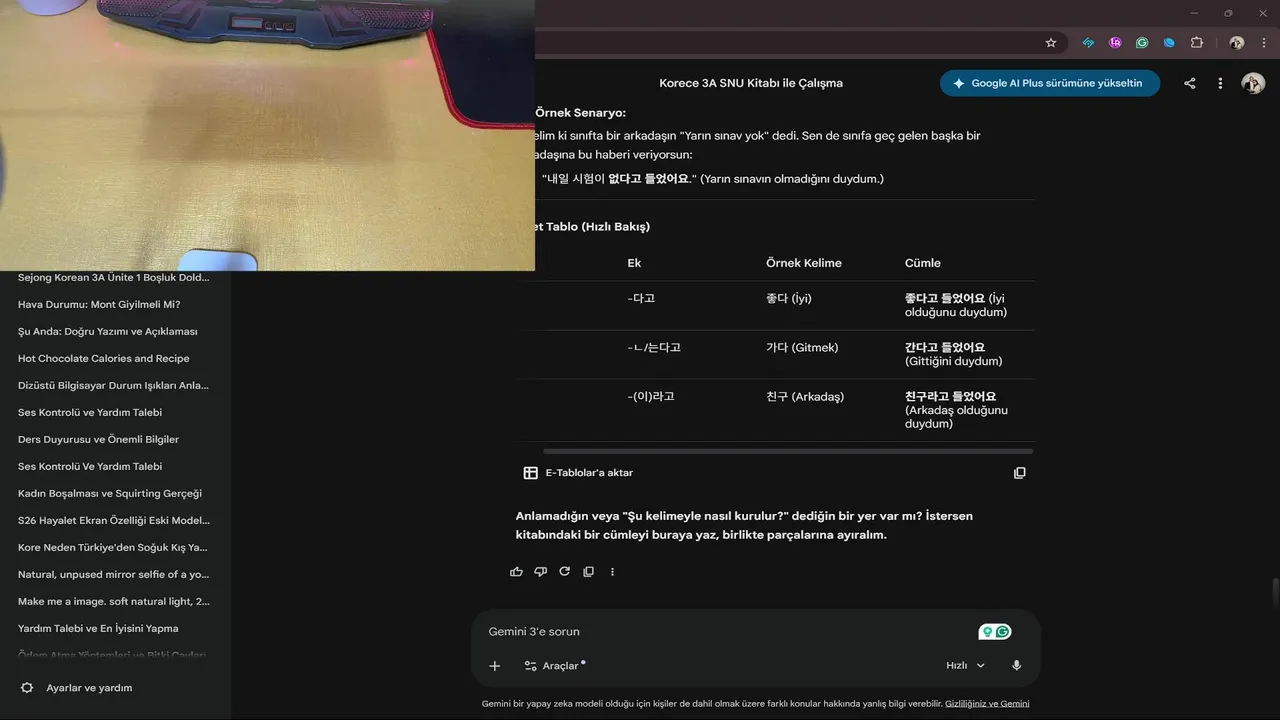Click cell 간다고 들었어요 (Gittiğini duydum)
The height and width of the screenshot is (720, 1280).
coord(953,354)
